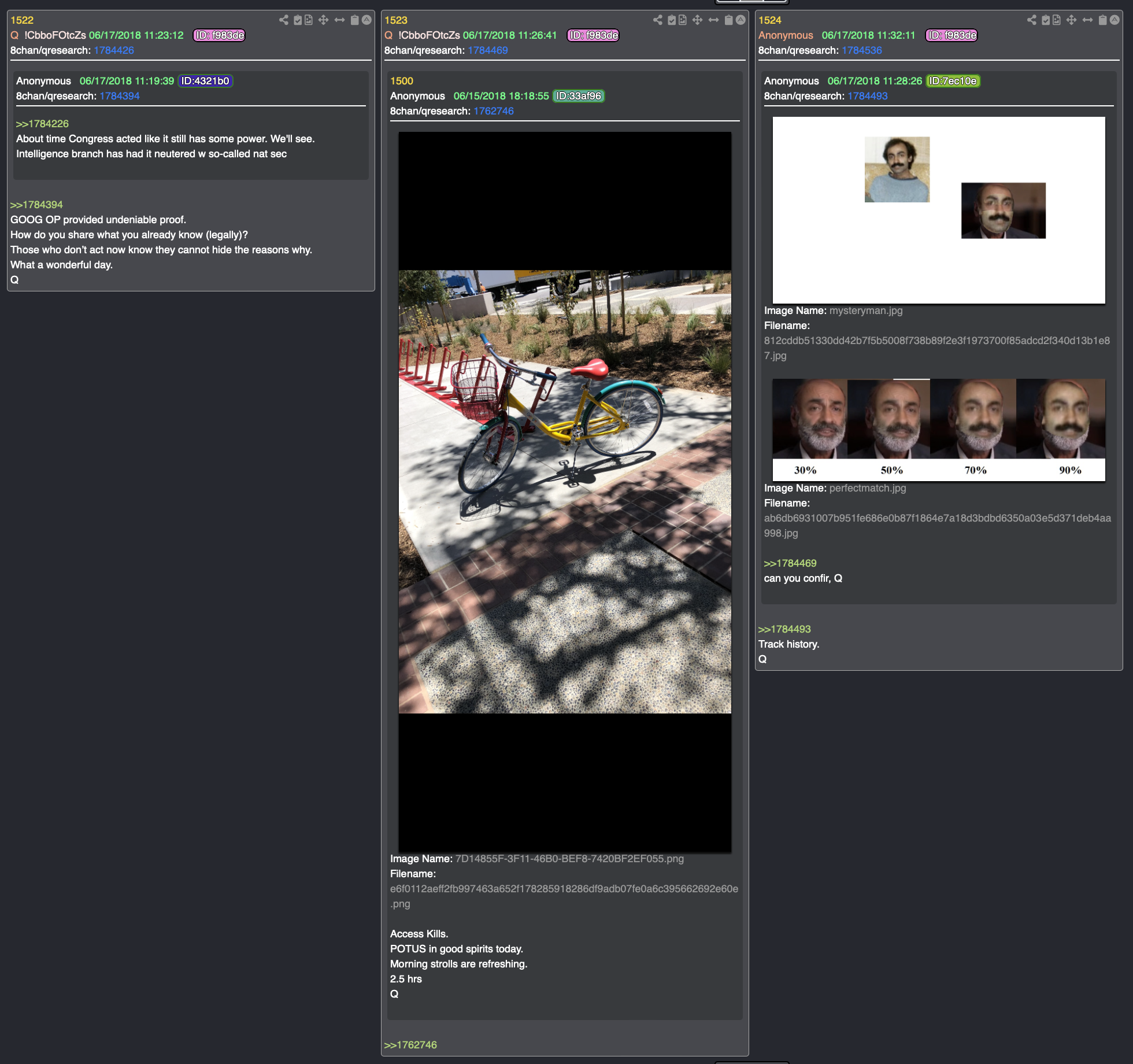The width and height of the screenshot is (1133, 1064).
Task: Click post number 1523
Action: pyautogui.click(x=396, y=20)
